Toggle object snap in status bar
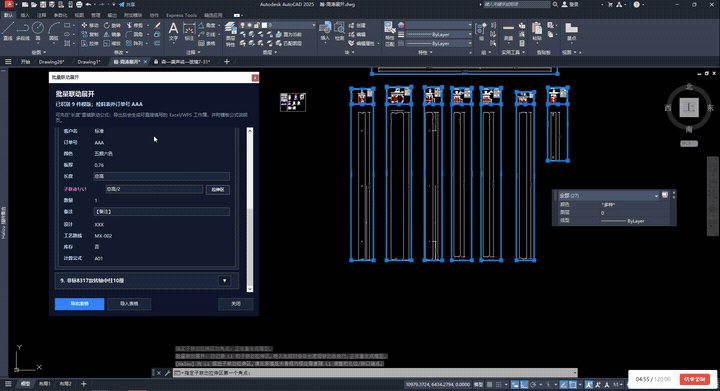This screenshot has height=391, width=720. (573, 385)
